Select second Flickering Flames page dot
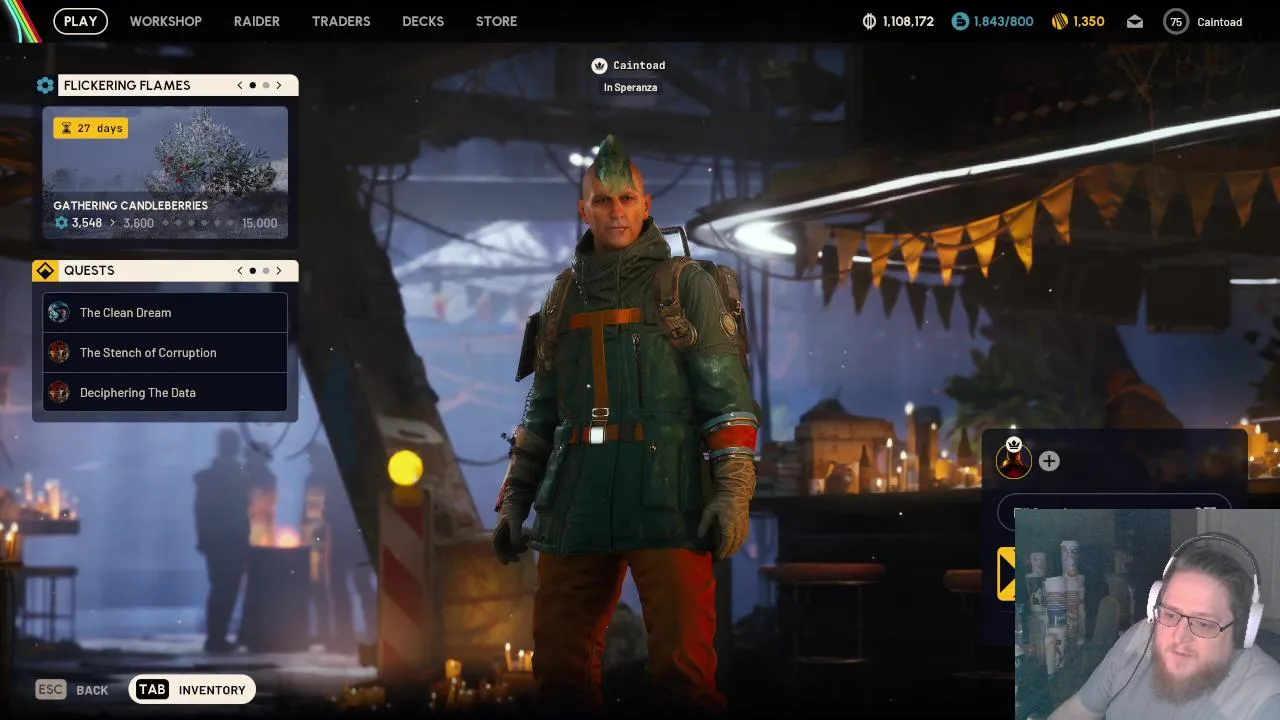The image size is (1280, 720). click(266, 85)
